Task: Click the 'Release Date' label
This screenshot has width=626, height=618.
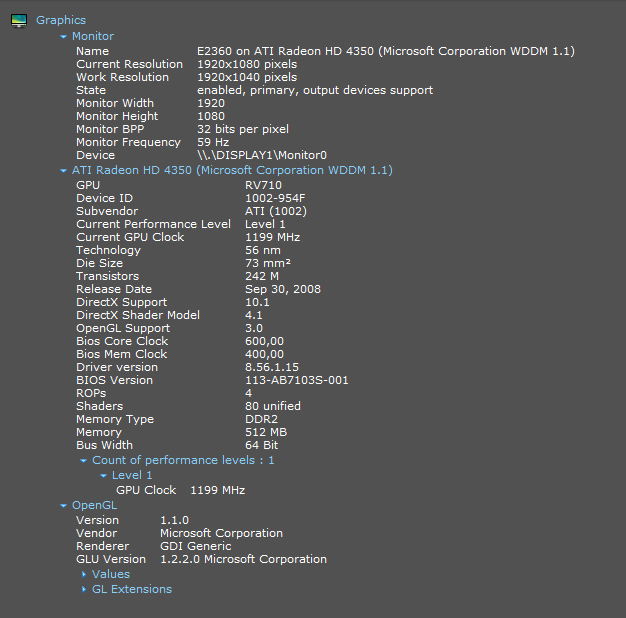Action: pyautogui.click(x=114, y=289)
